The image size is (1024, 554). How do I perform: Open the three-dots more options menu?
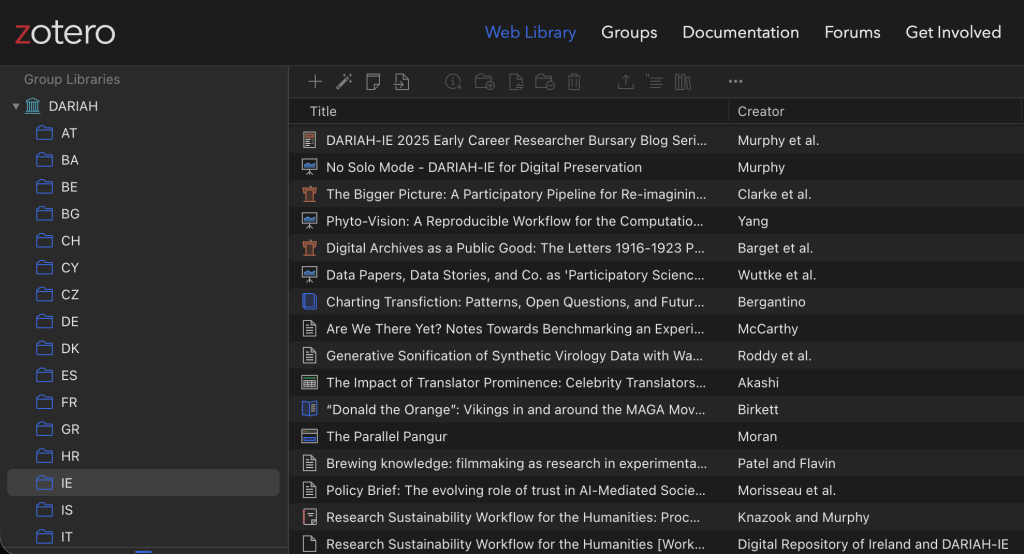[x=735, y=82]
